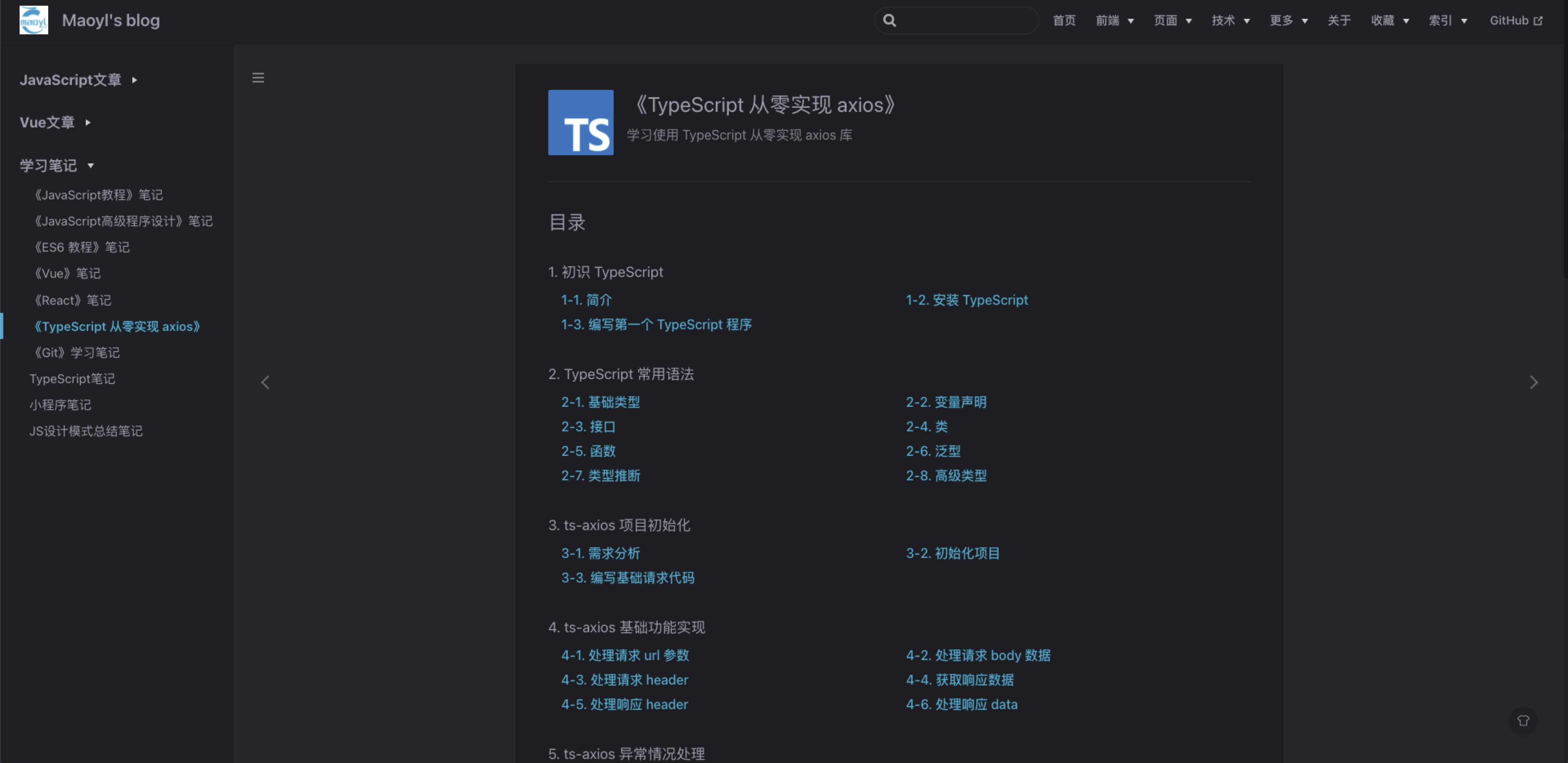Open the 前端 dropdown menu
Screen dimensions: 1568x763
1115,20
